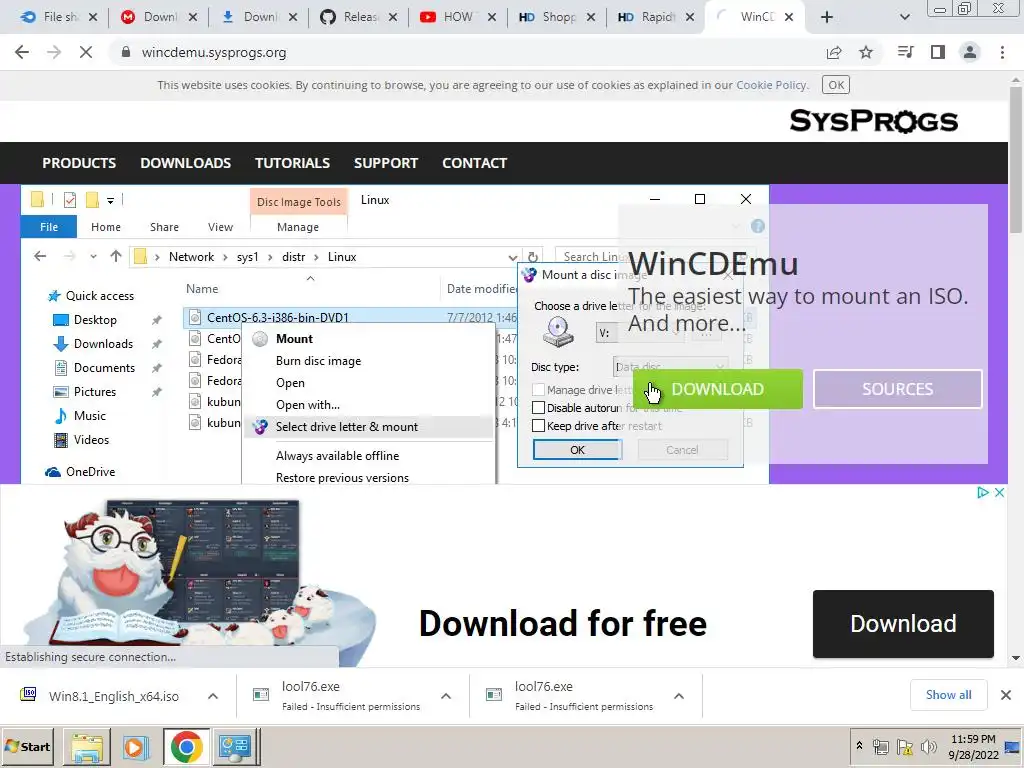Open the SysProgs logo home link
Screen dimensions: 1024x768
[x=874, y=121]
